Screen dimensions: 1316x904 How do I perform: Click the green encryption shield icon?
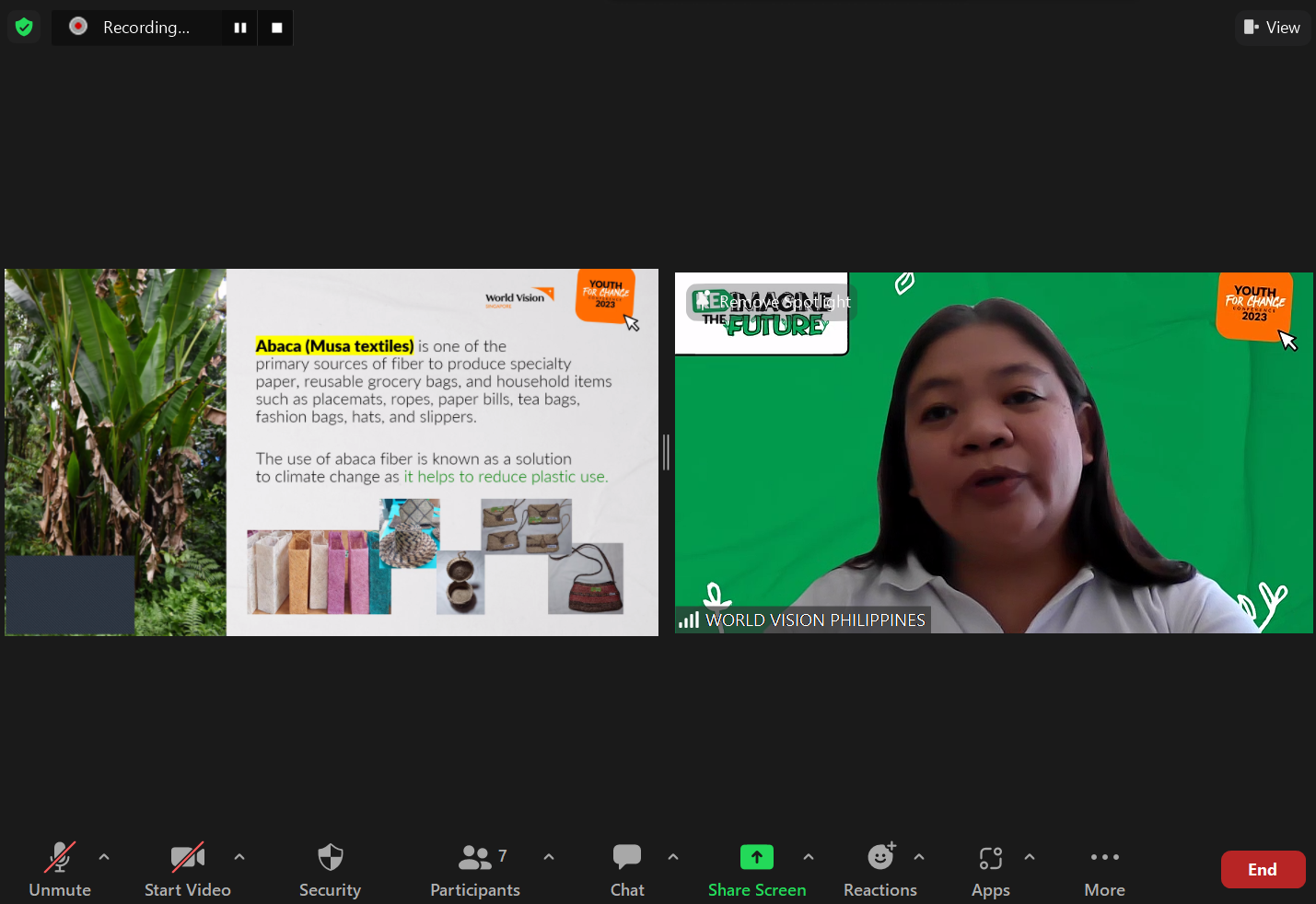(24, 27)
